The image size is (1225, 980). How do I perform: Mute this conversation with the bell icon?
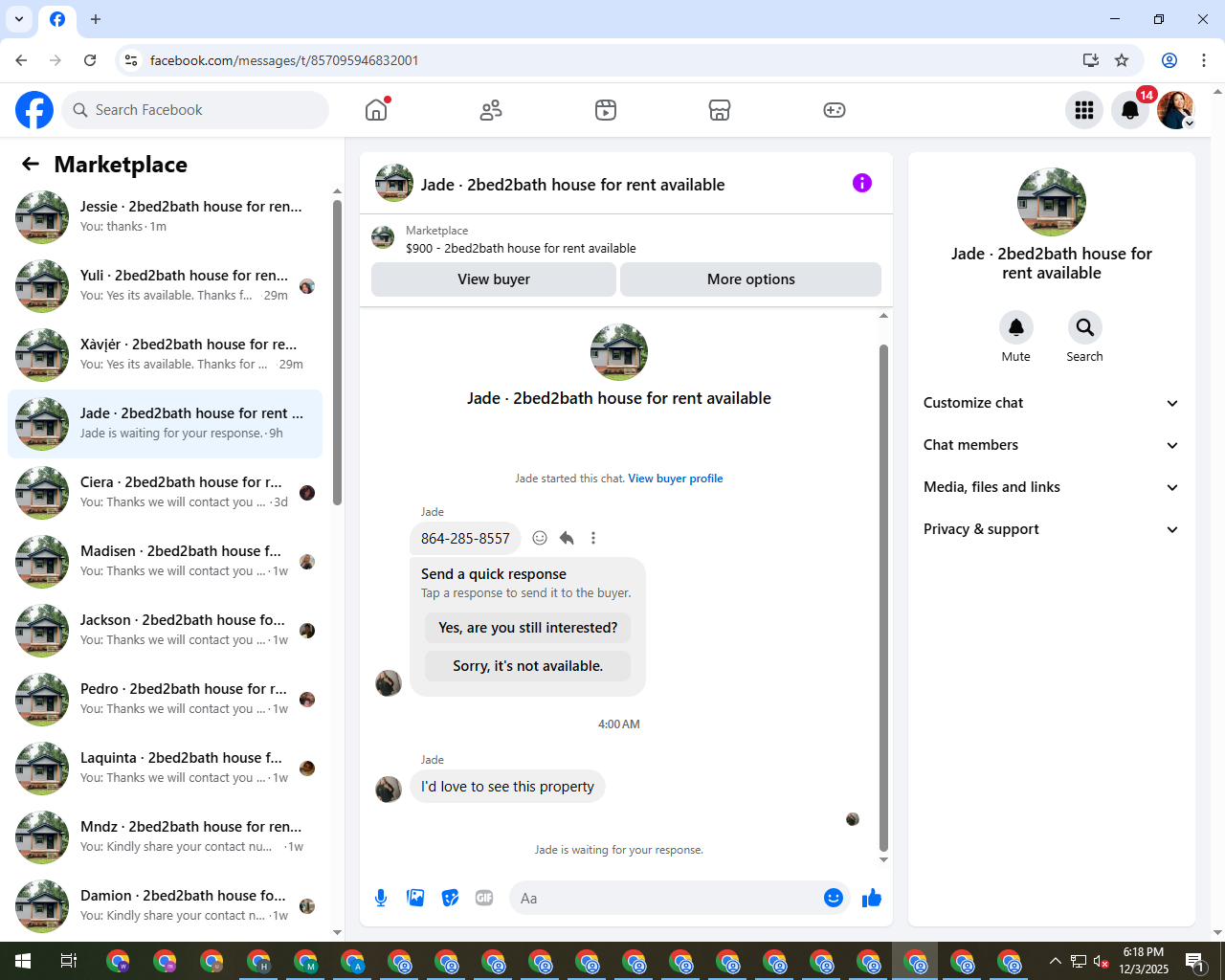click(1016, 327)
